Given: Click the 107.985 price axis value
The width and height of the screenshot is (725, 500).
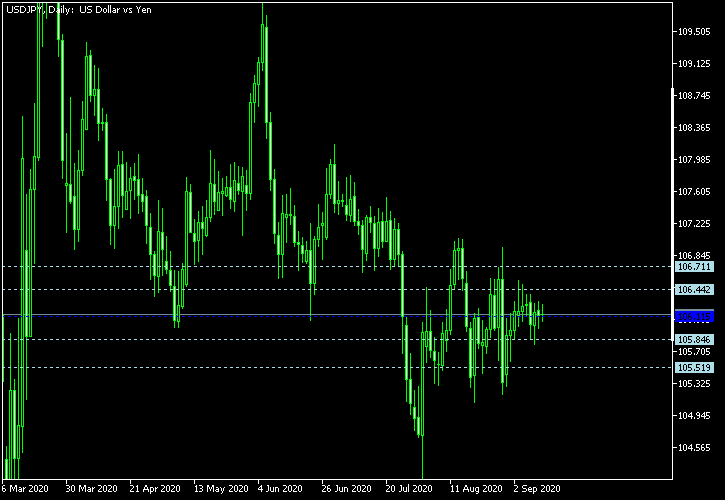Looking at the screenshot, I should [694, 160].
